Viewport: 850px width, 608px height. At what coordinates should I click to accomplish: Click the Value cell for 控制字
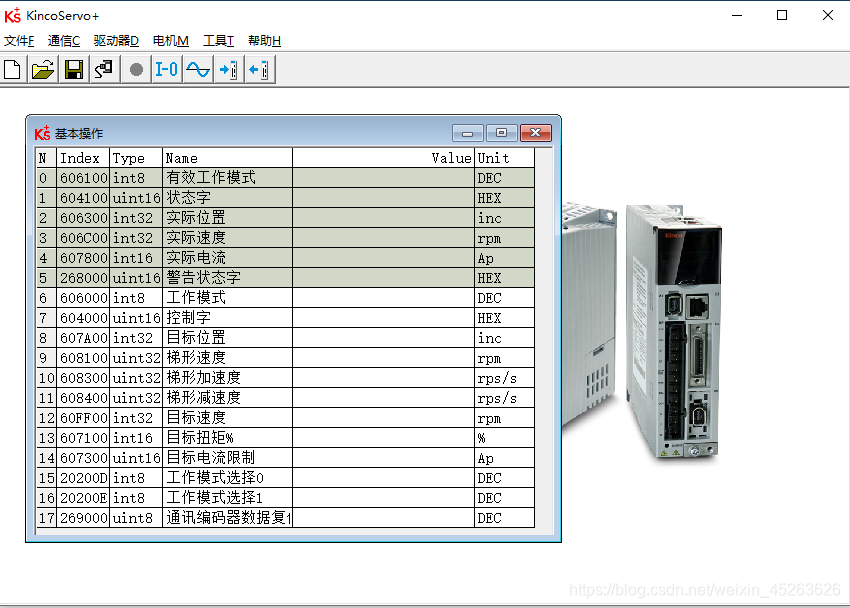click(383, 318)
